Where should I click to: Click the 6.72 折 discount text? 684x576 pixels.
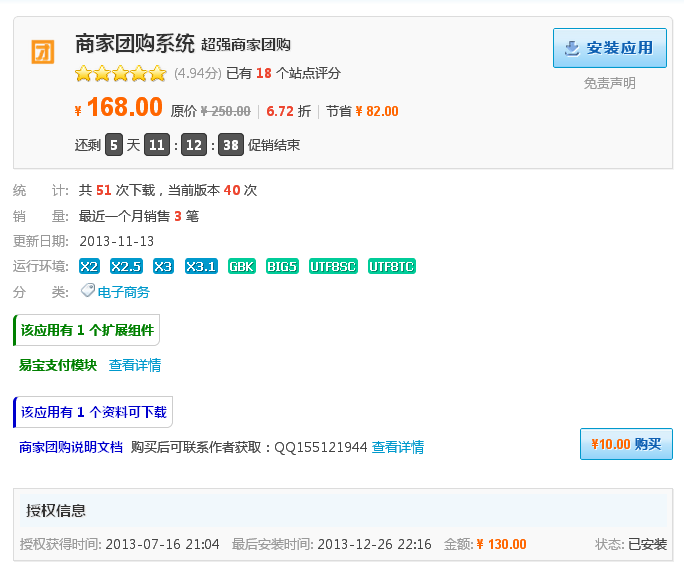click(288, 111)
